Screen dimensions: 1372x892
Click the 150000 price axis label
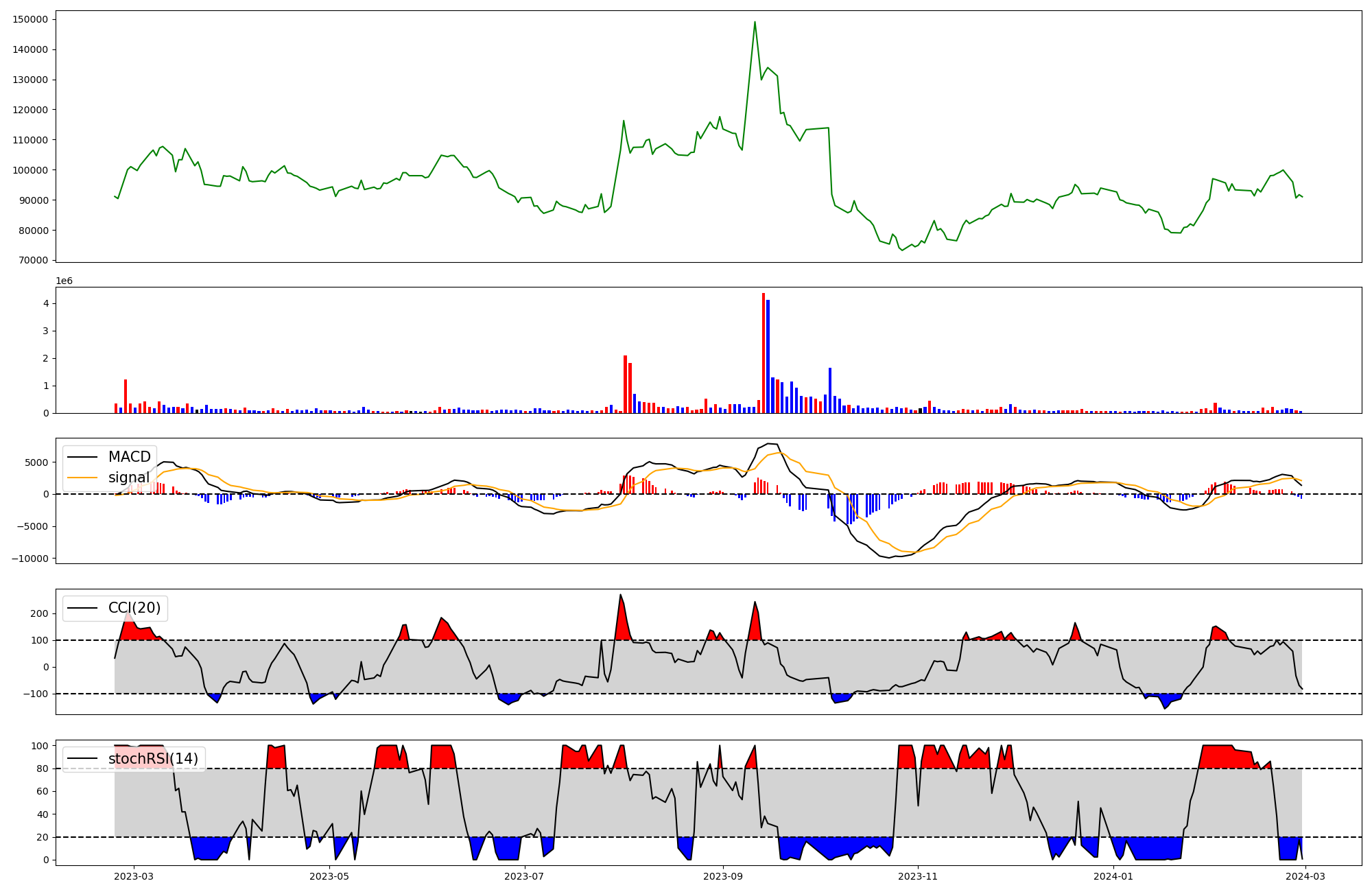29,19
